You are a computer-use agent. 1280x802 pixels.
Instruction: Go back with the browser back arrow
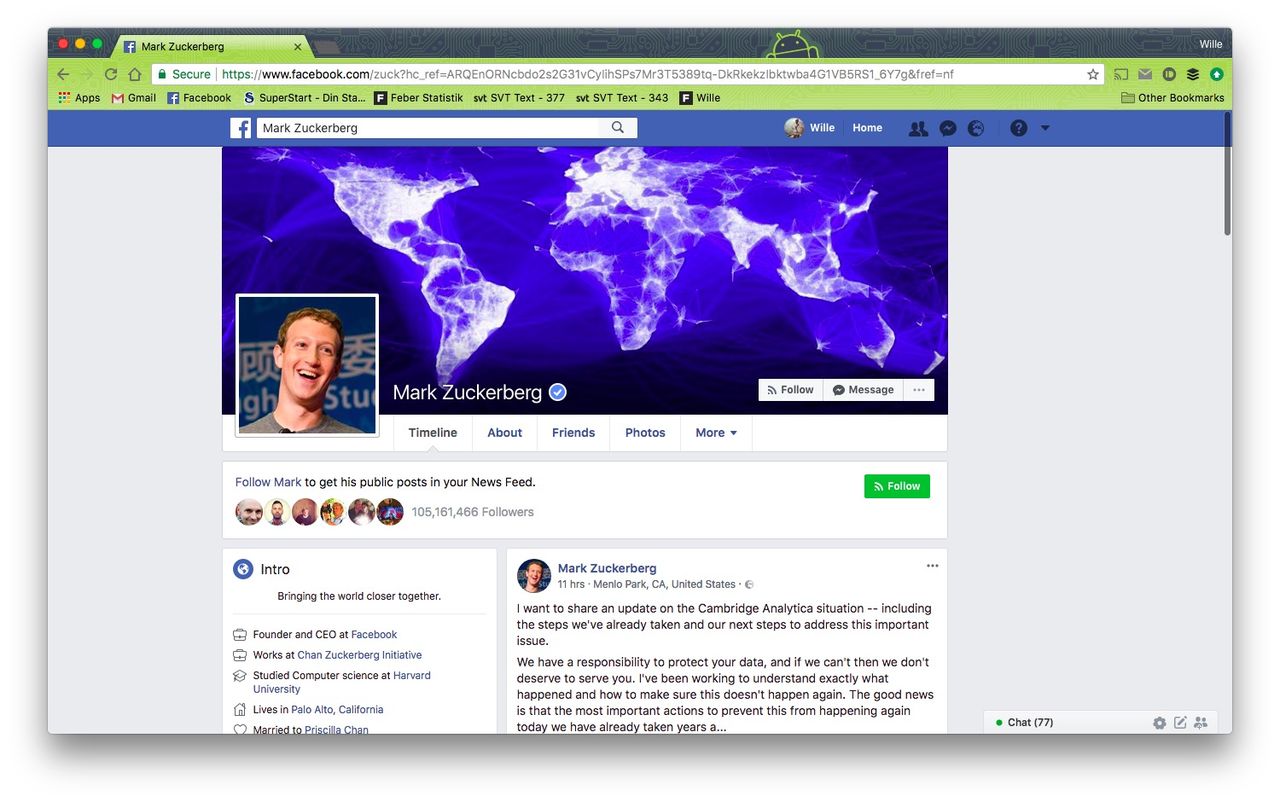tap(63, 74)
